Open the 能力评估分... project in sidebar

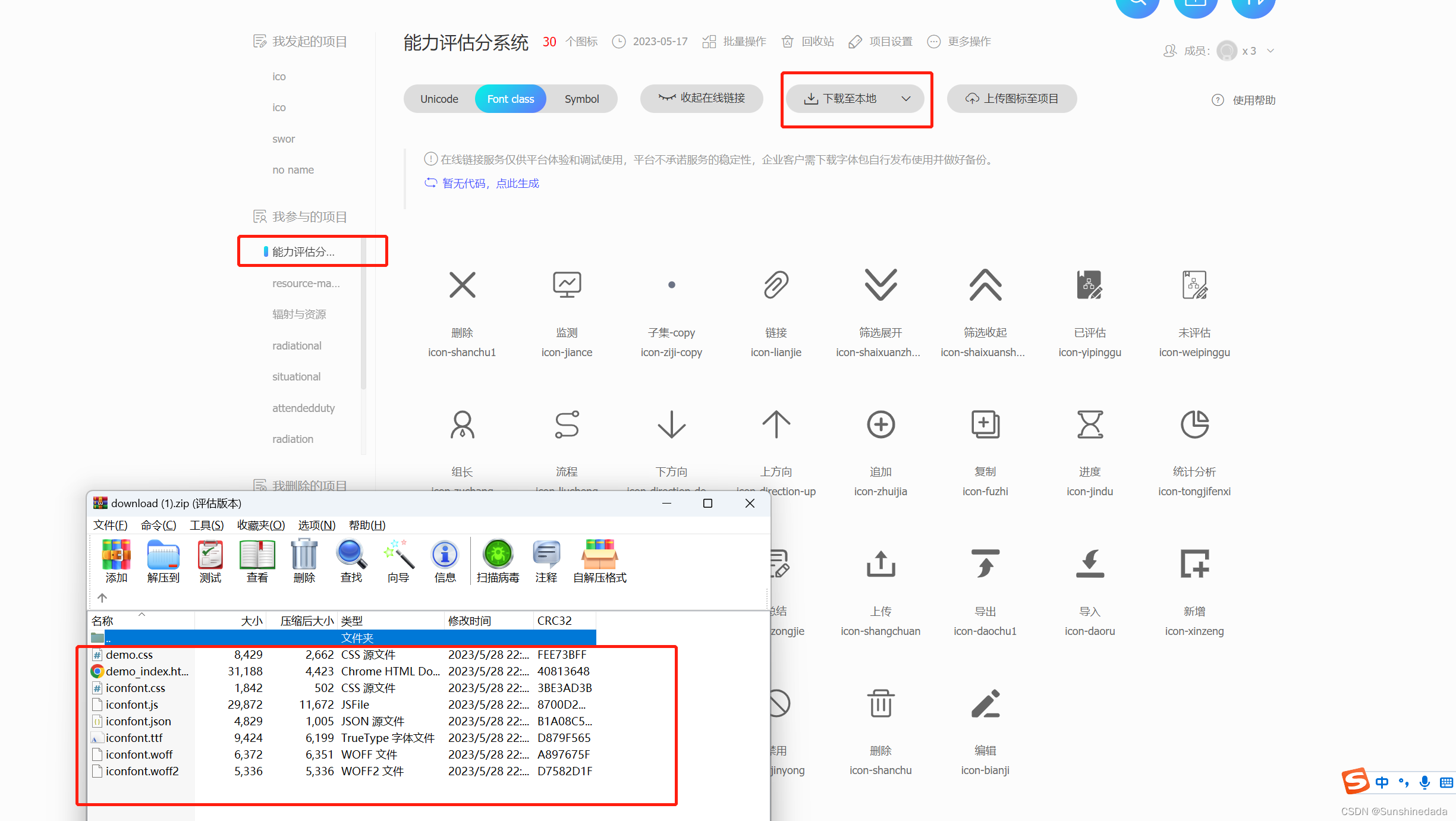[303, 251]
